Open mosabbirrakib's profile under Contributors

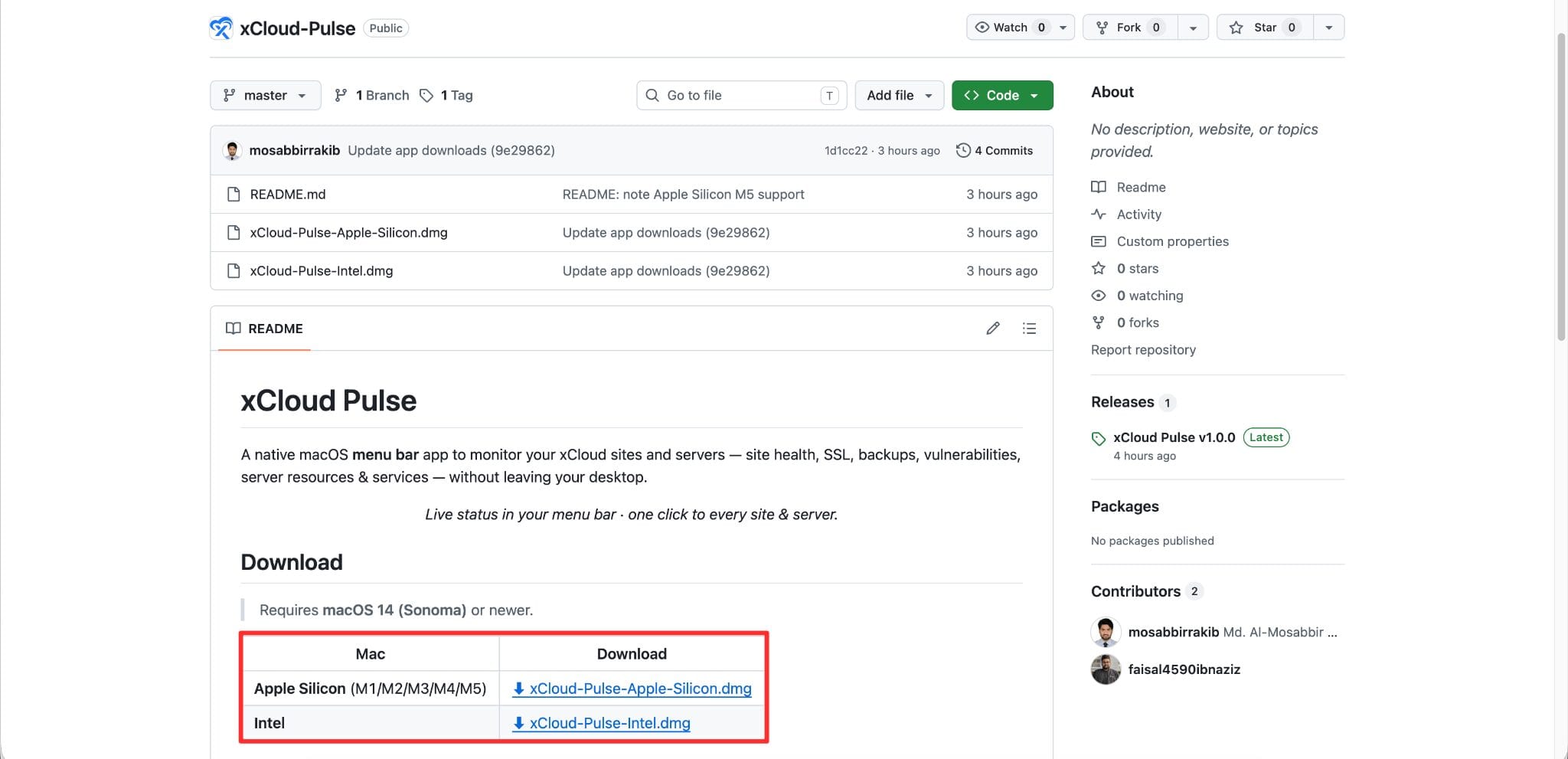pyautogui.click(x=1174, y=632)
